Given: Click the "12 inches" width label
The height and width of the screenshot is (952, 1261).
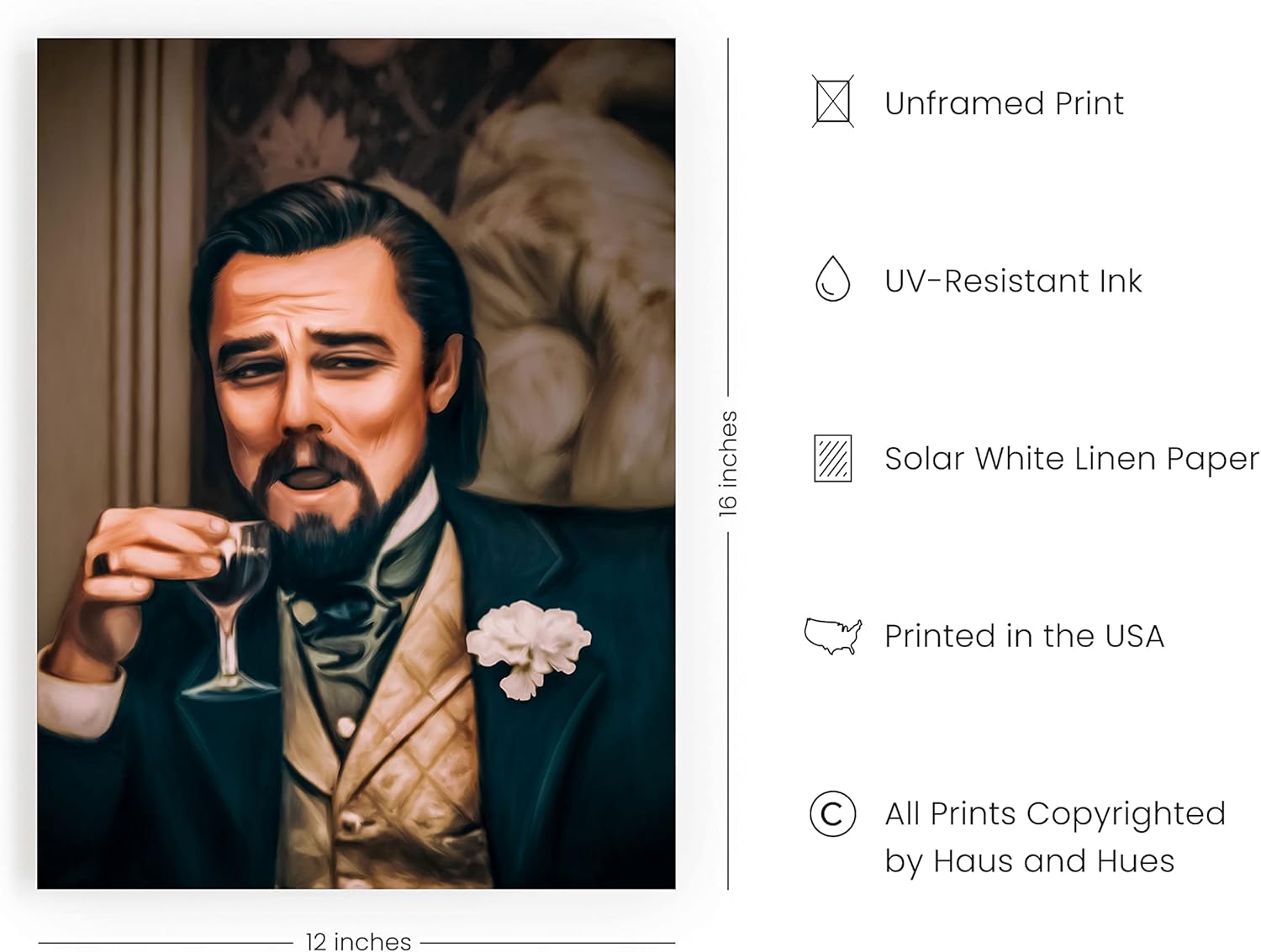Looking at the screenshot, I should (x=358, y=941).
